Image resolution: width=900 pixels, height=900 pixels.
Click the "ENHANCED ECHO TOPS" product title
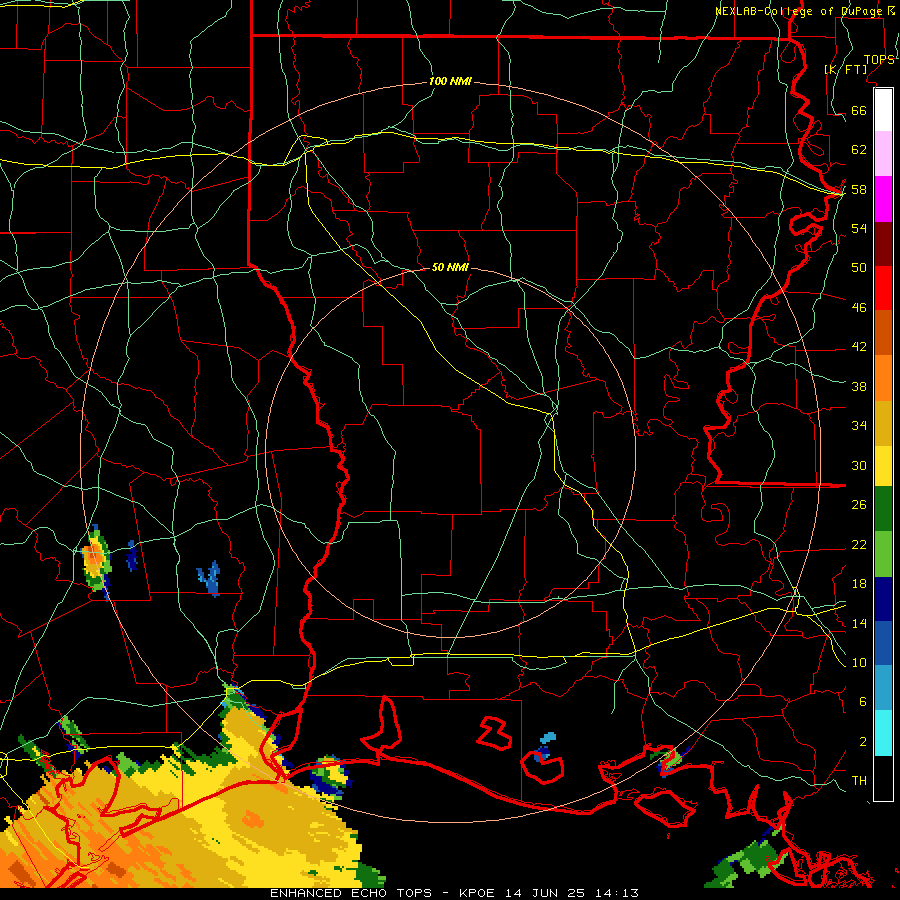(x=351, y=893)
